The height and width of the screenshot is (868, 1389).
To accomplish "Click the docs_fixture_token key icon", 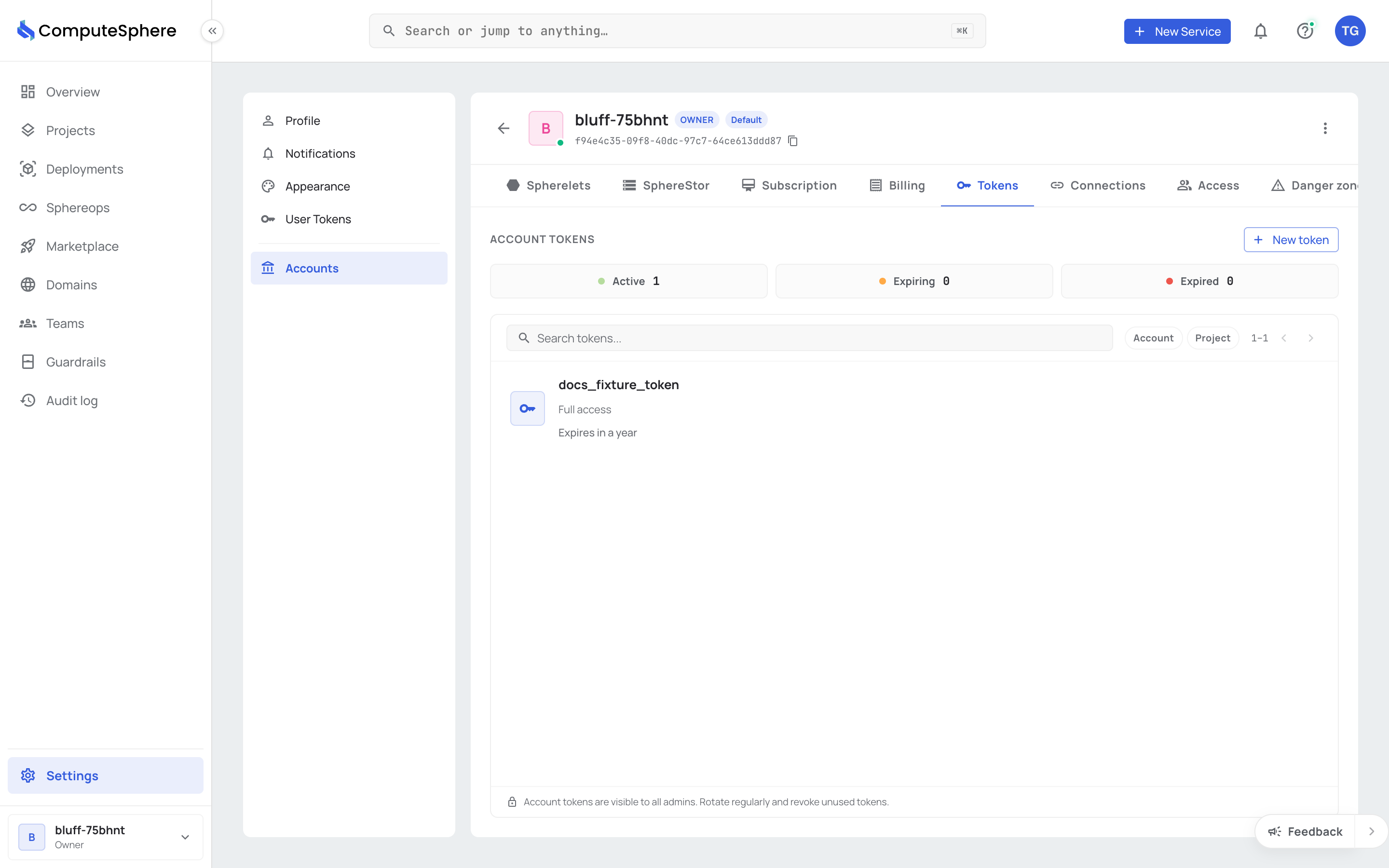I will (x=527, y=408).
